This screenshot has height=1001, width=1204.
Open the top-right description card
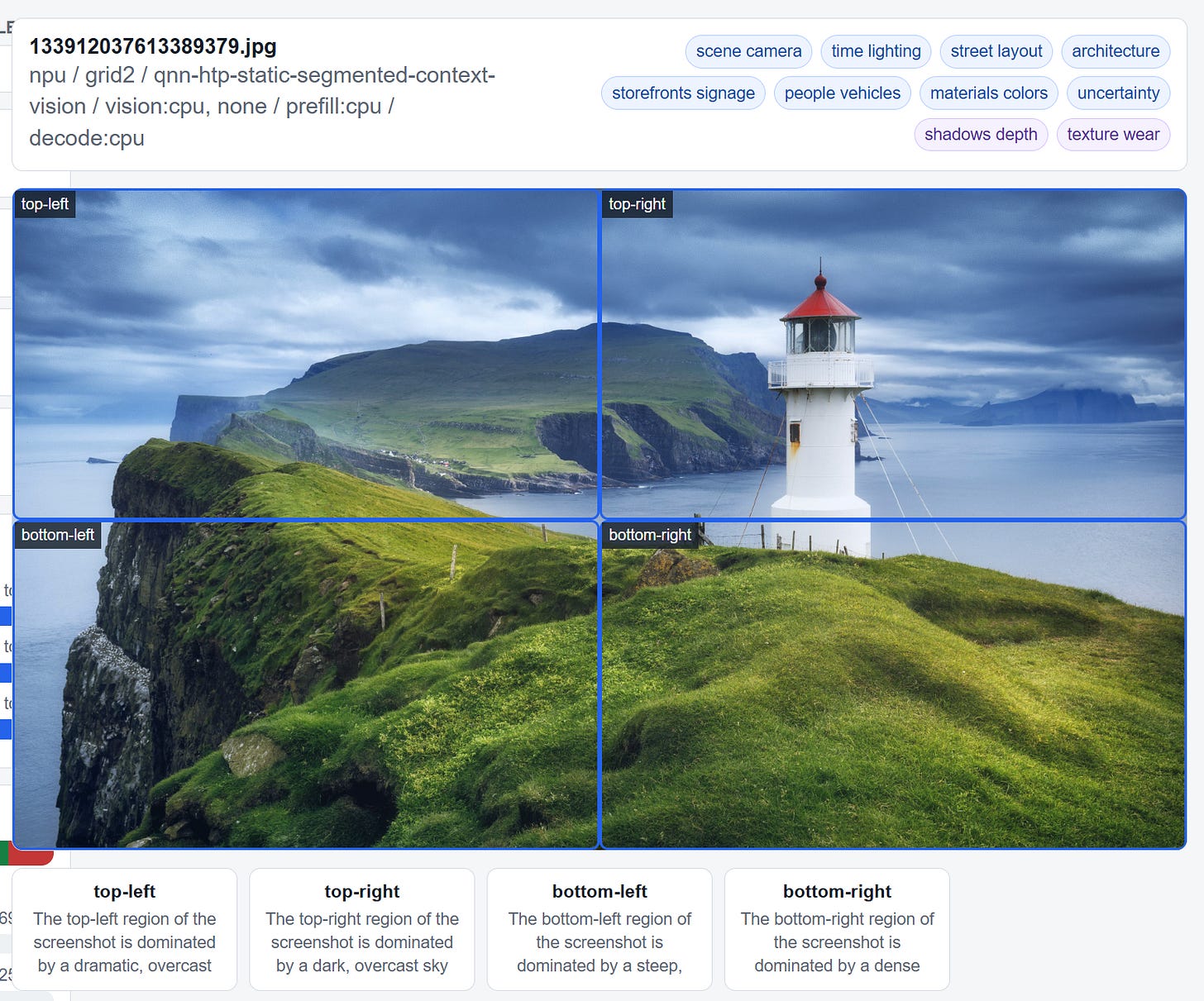(x=362, y=929)
